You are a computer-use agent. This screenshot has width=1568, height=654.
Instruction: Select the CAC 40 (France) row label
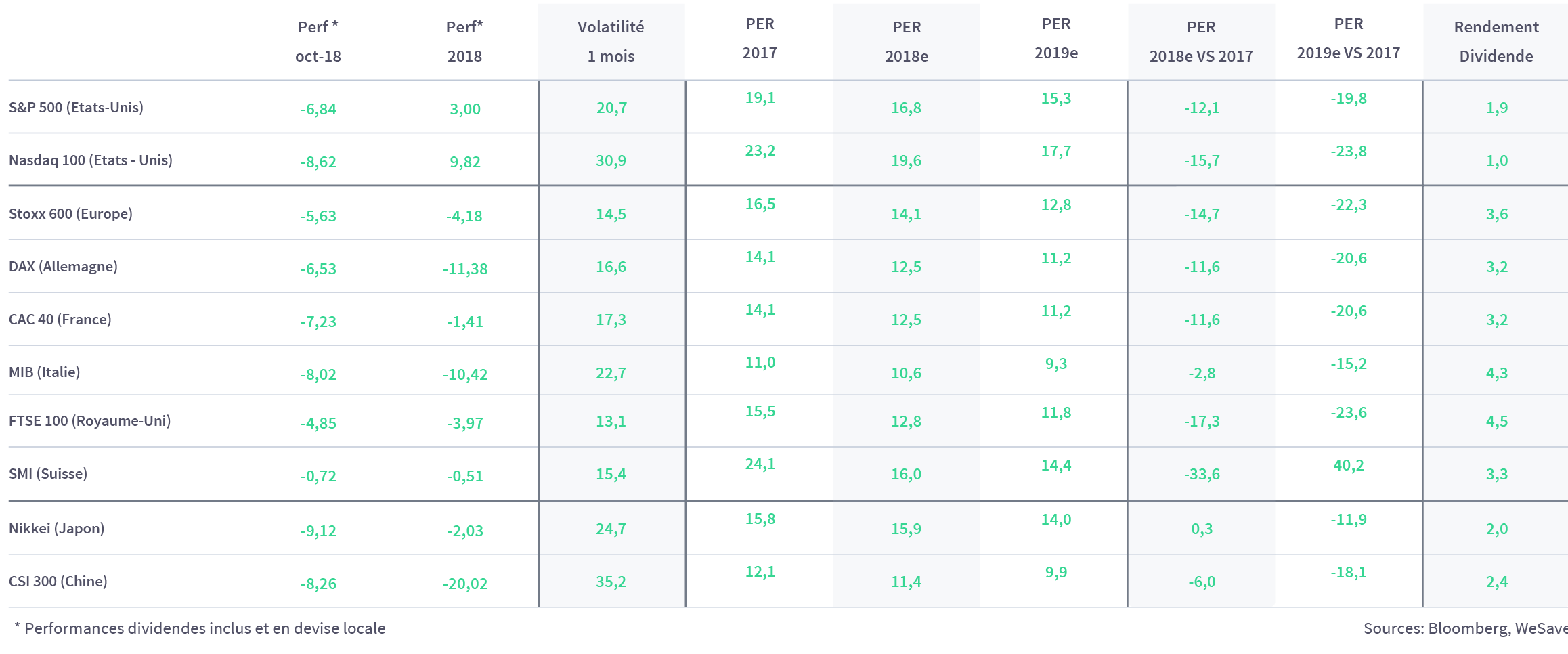pos(60,320)
